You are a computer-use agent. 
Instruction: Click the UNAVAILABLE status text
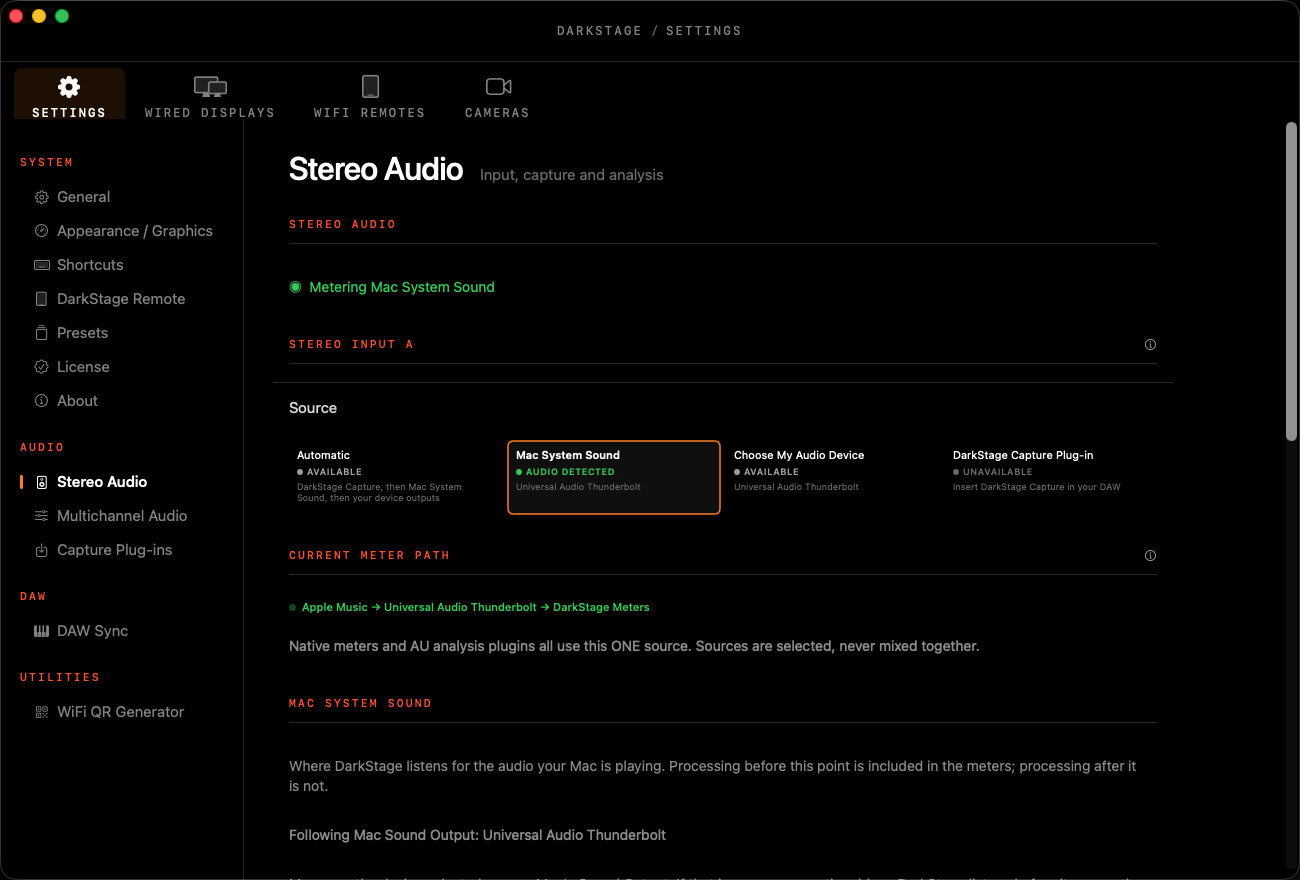997,472
